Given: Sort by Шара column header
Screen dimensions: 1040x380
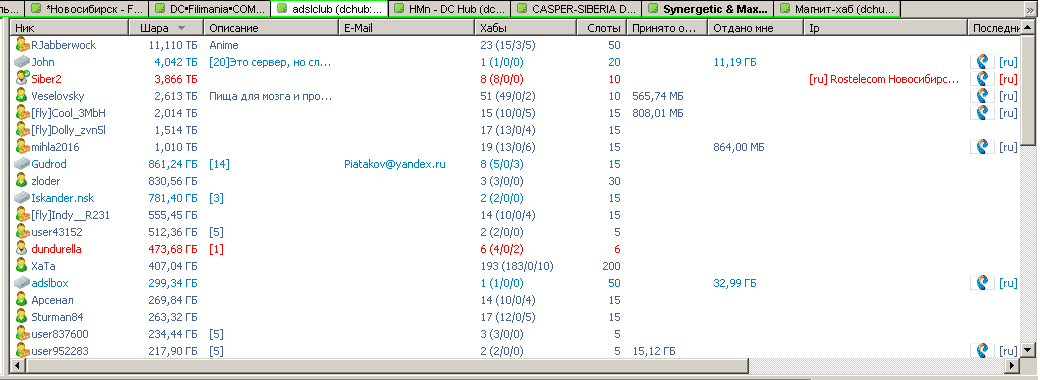Looking at the screenshot, I should coord(166,28).
